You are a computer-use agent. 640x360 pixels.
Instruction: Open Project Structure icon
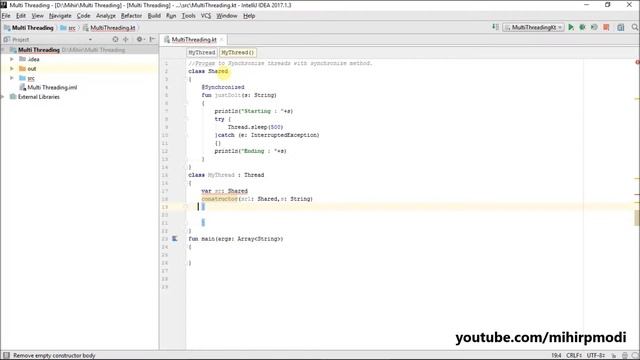point(620,27)
